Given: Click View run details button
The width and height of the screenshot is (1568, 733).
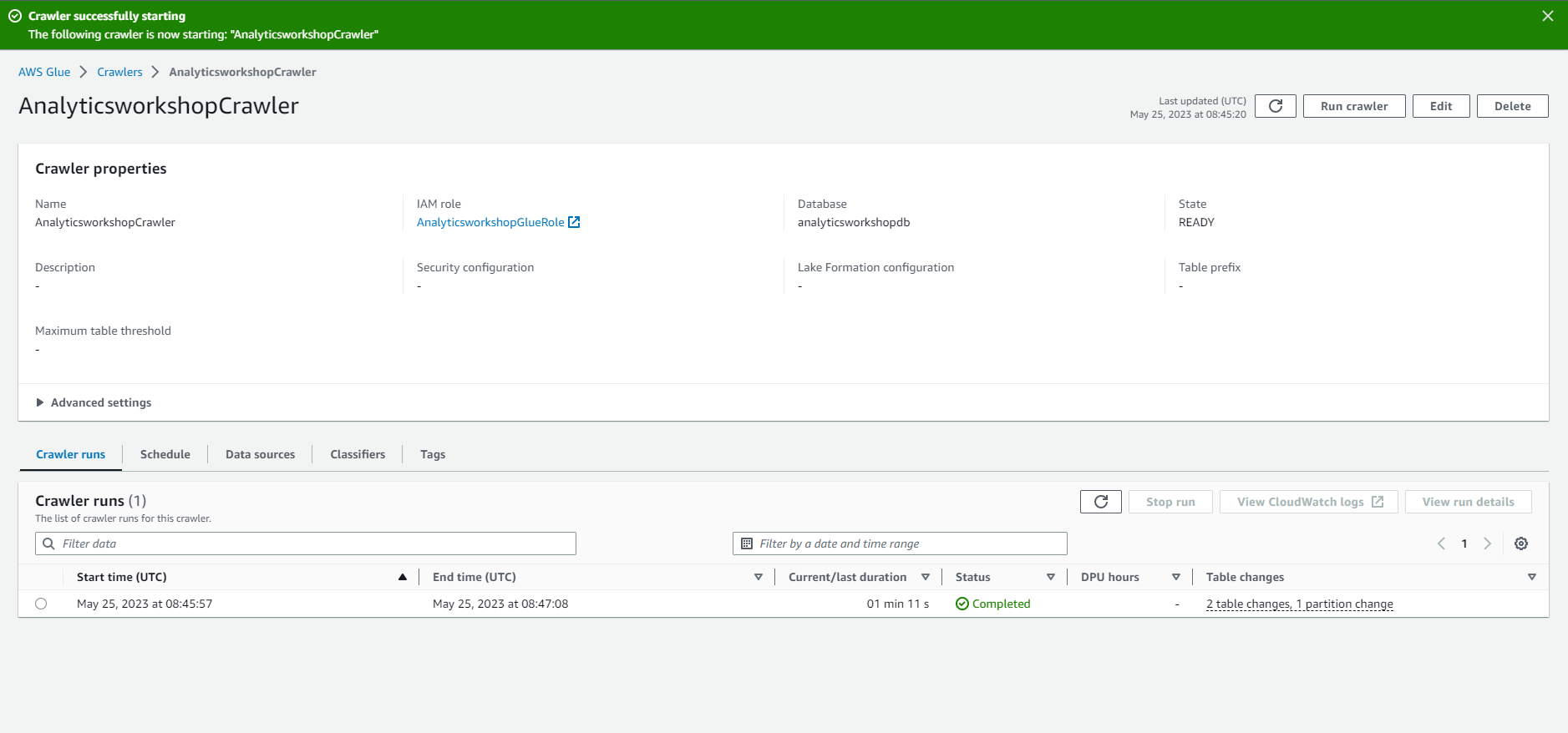Looking at the screenshot, I should pyautogui.click(x=1468, y=502).
